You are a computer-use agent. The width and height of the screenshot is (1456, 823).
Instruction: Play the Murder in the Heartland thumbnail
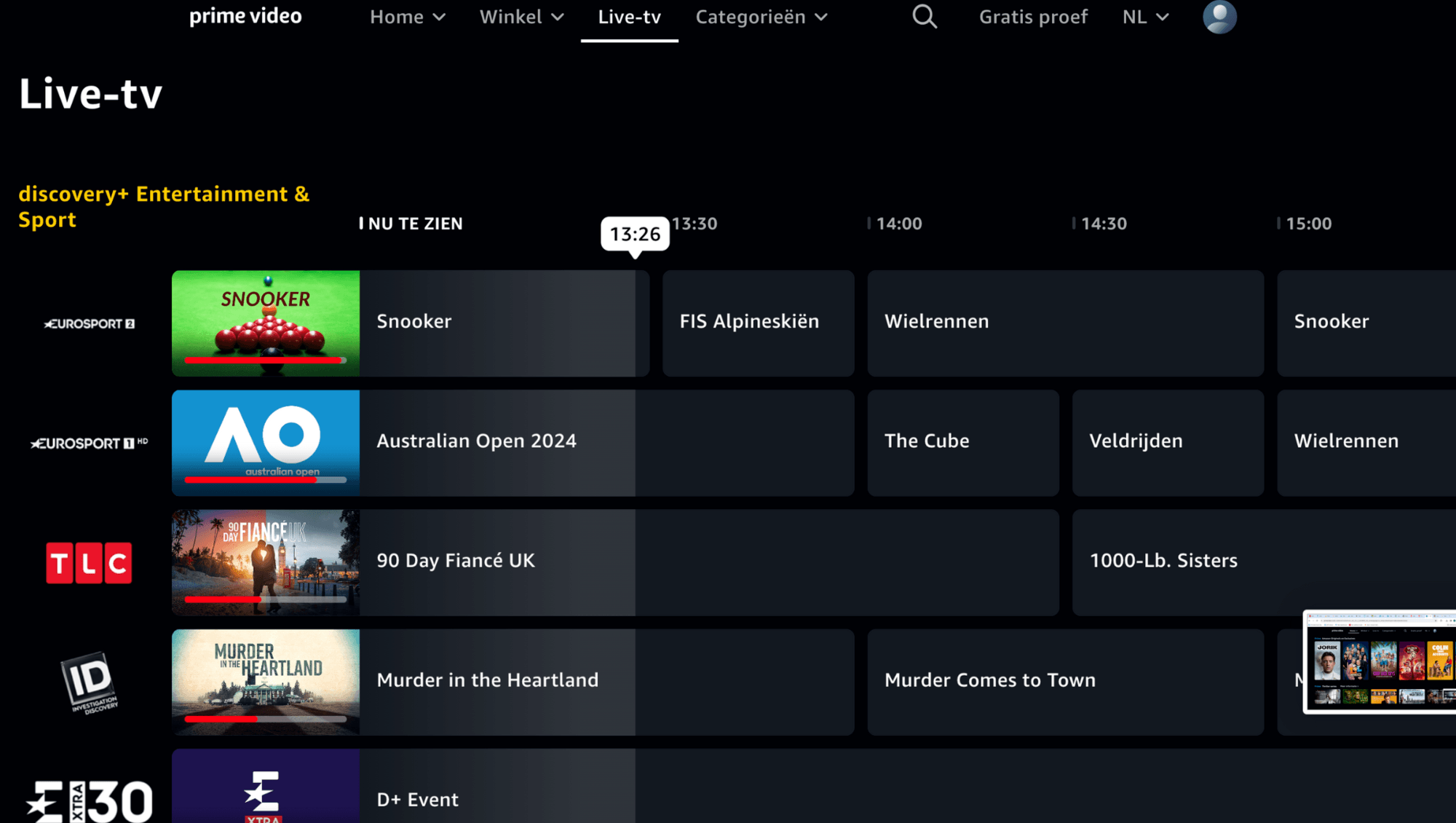click(x=266, y=682)
